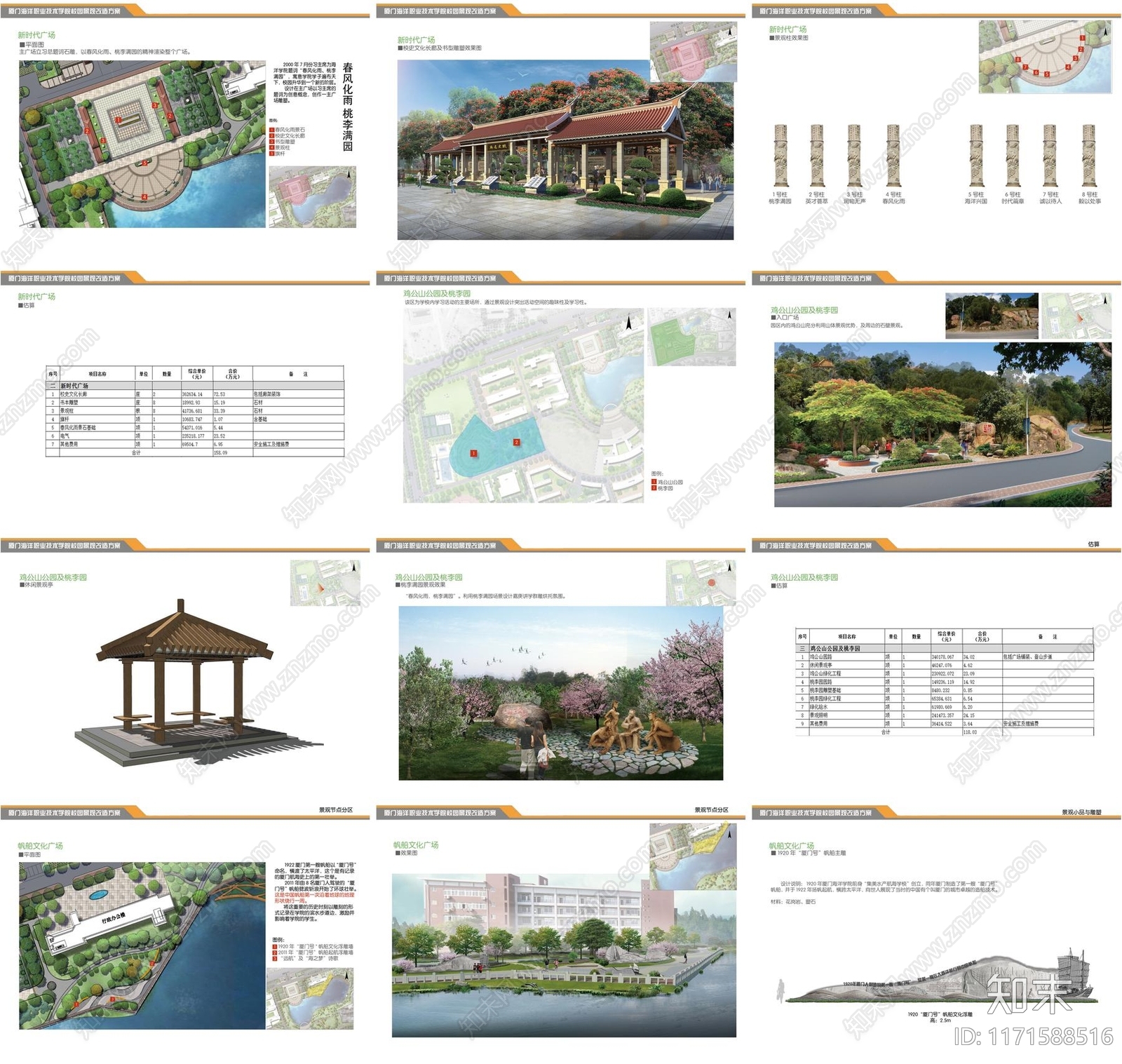Click the 6号柱 时代篇章 column image
The width and height of the screenshot is (1122, 1064).
tap(1013, 156)
